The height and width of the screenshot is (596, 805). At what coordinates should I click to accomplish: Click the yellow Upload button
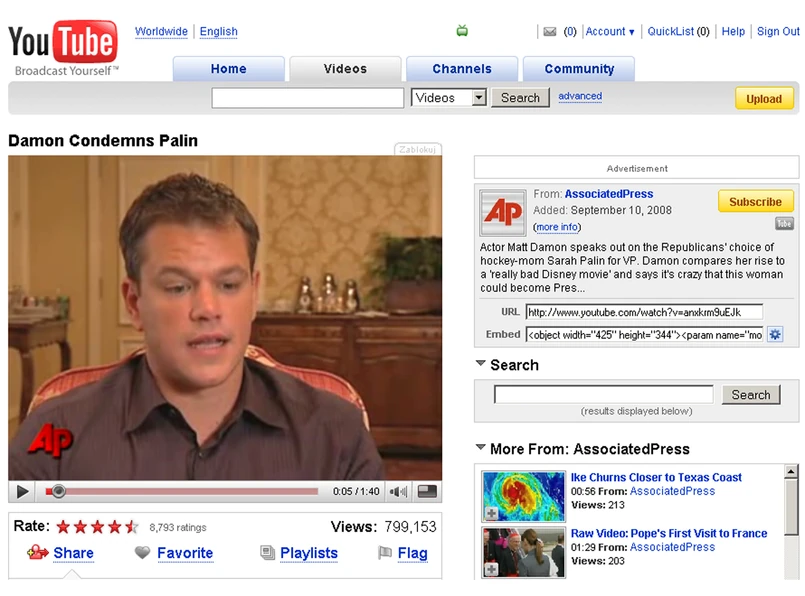(763, 99)
